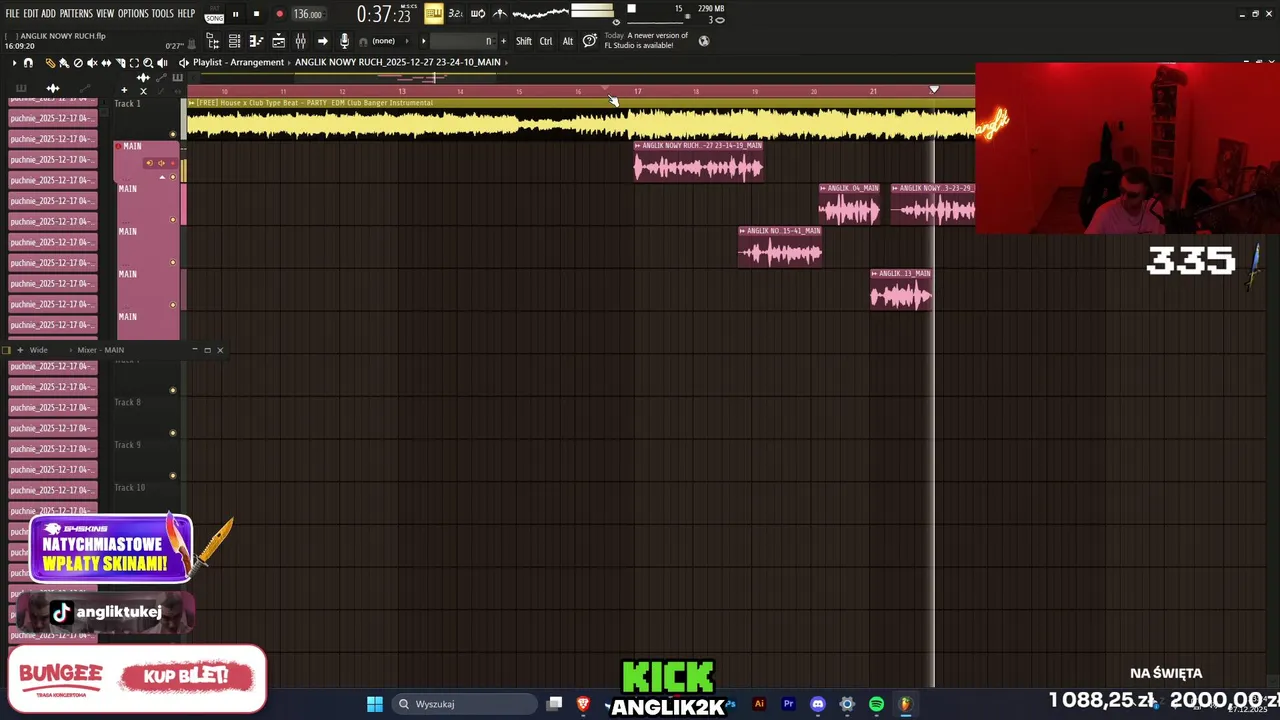Toggle PAT/SONG playback mode
Viewport: 1280px width, 720px height.
tap(214, 15)
